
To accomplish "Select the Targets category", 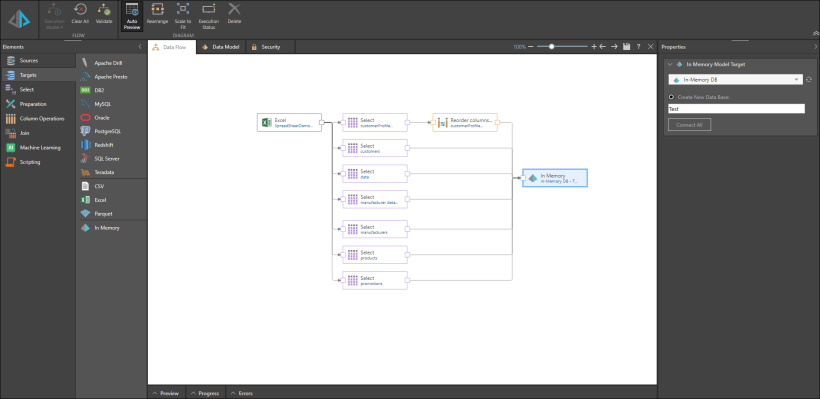I will coord(38,75).
